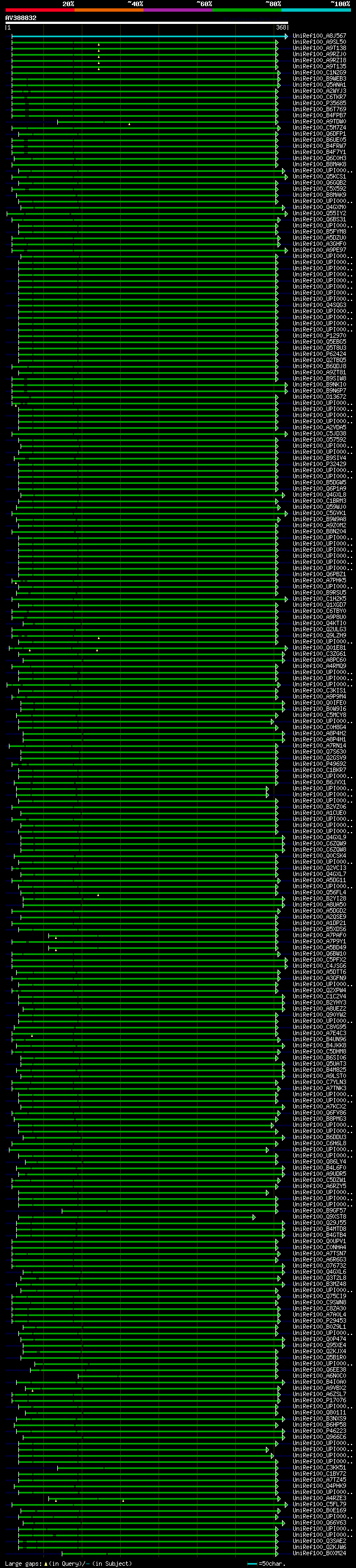Click the red 20% identity legend segment
The image size is (356, 1568).
click(x=40, y=10)
